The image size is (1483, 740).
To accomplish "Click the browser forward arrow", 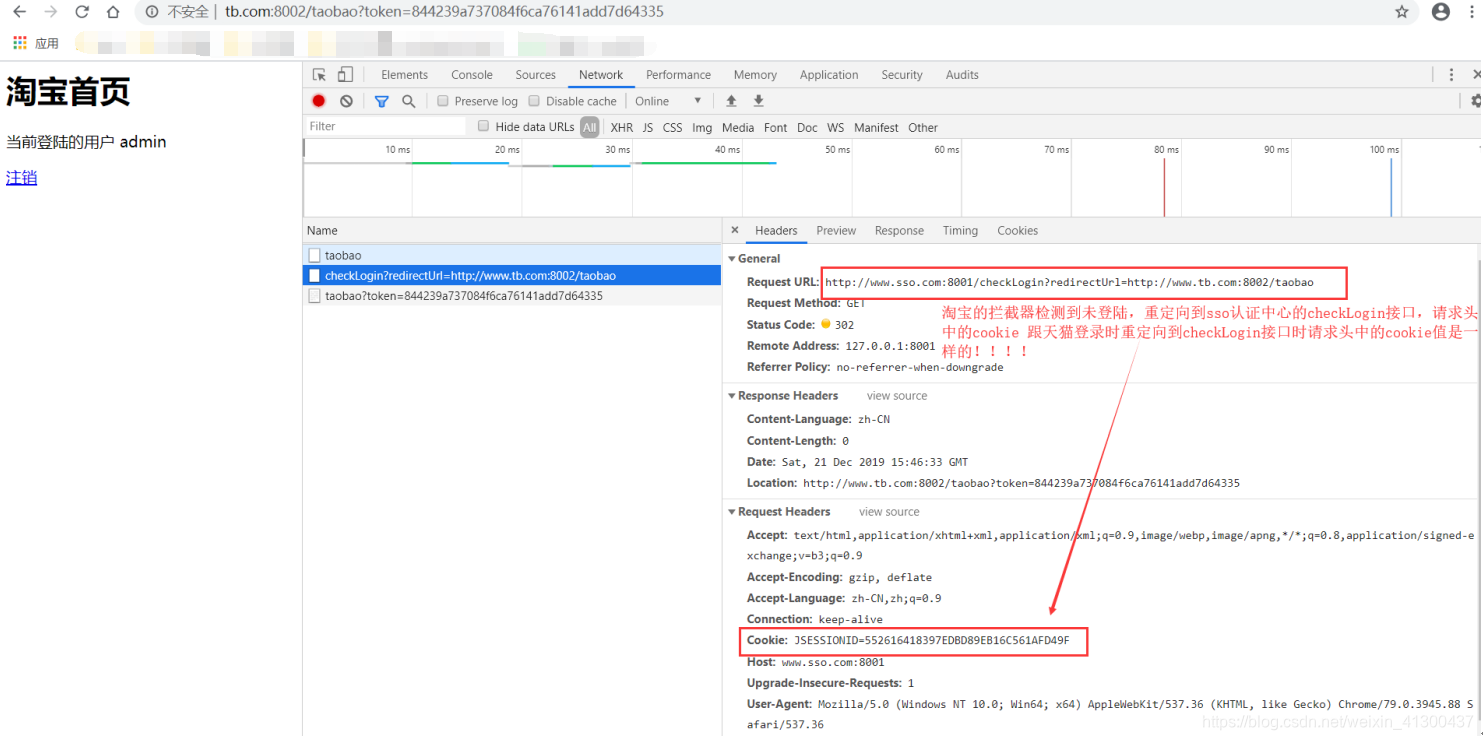I will (x=50, y=12).
